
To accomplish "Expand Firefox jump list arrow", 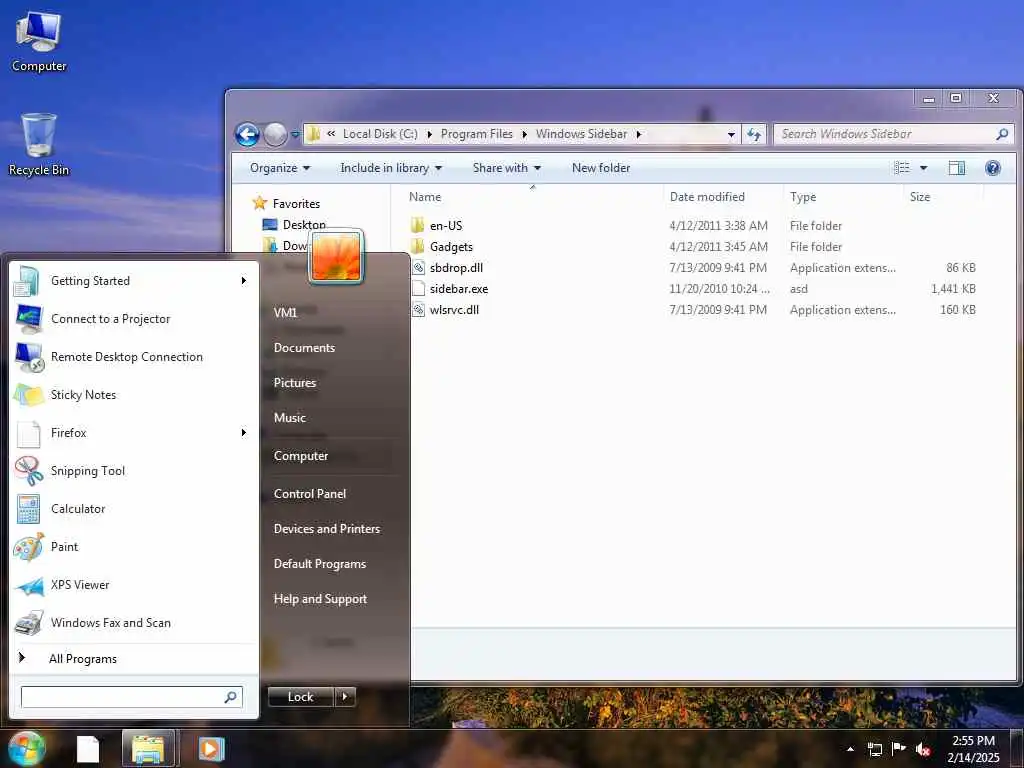I will tap(244, 432).
